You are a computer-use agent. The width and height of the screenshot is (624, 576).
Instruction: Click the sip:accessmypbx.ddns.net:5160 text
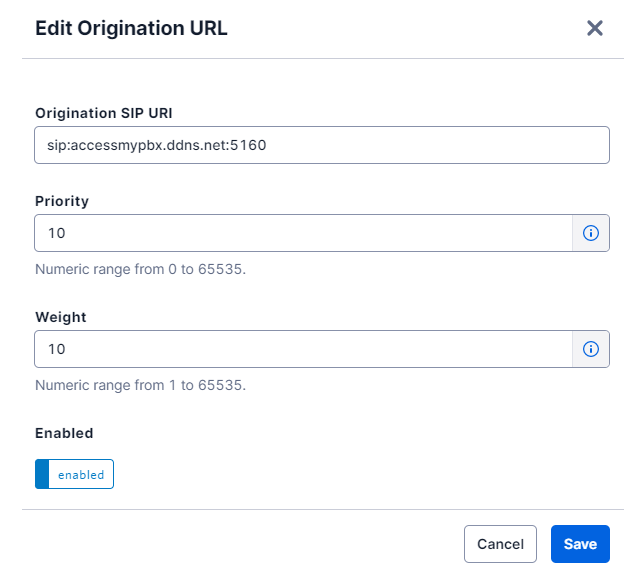tap(157, 145)
